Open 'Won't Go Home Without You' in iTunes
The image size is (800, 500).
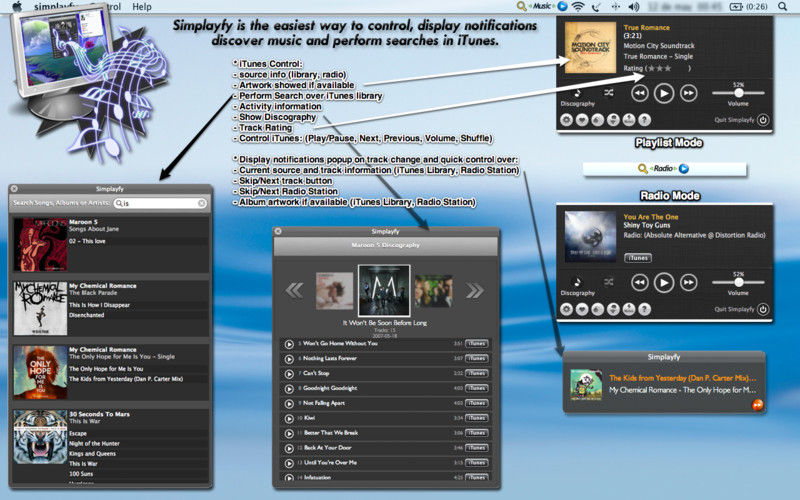477,344
